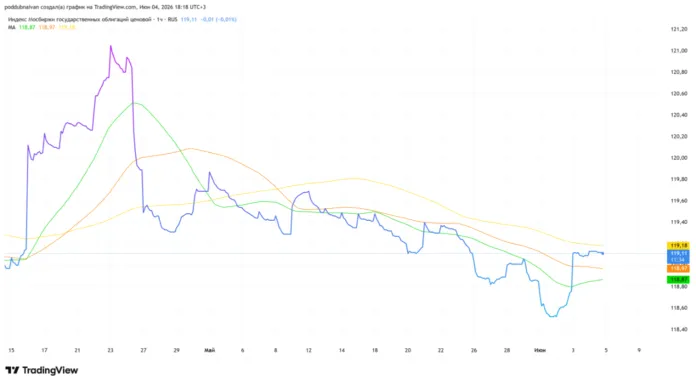Click the 120,60 price scale label

click(x=679, y=94)
